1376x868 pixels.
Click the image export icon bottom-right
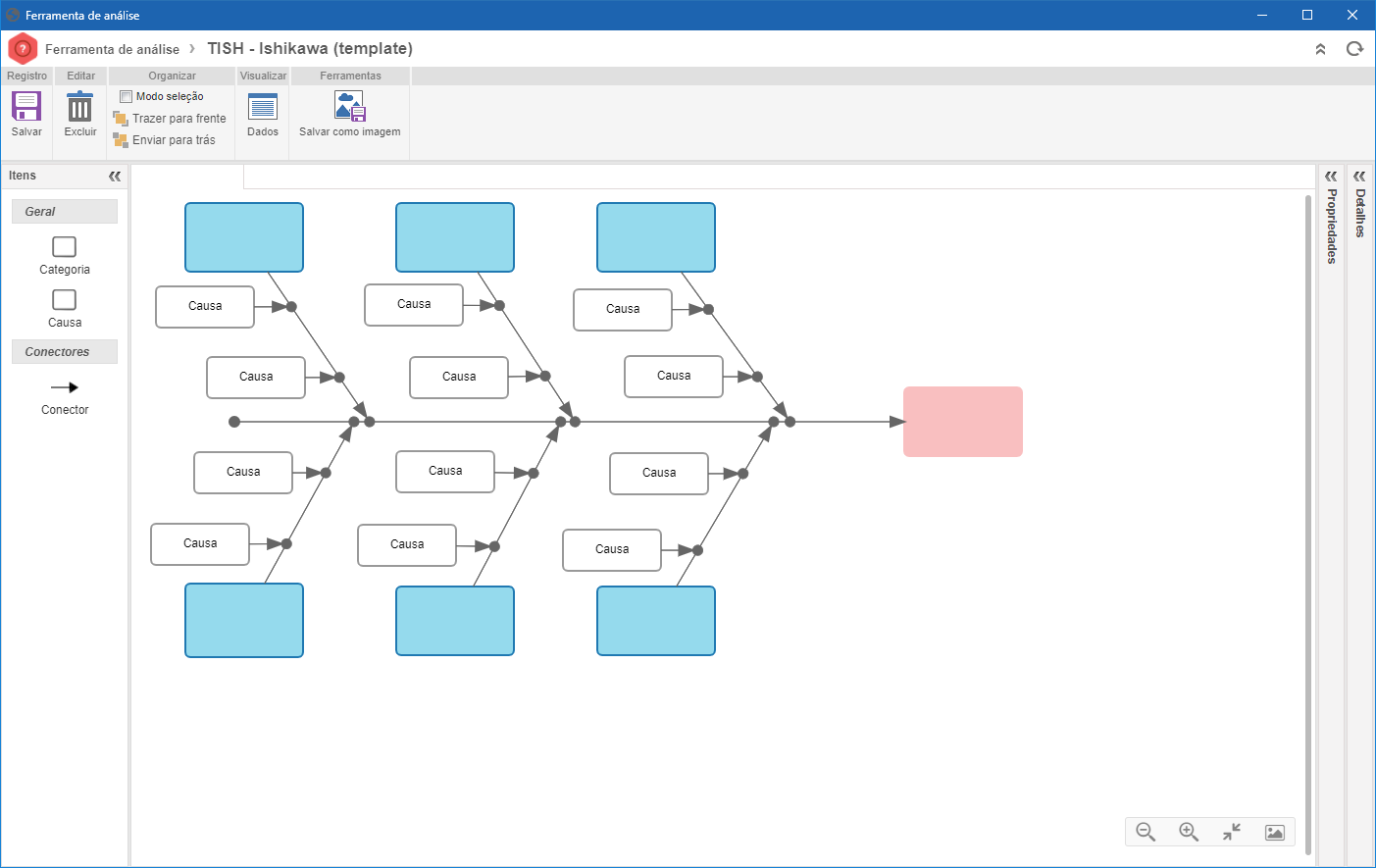(x=1275, y=833)
